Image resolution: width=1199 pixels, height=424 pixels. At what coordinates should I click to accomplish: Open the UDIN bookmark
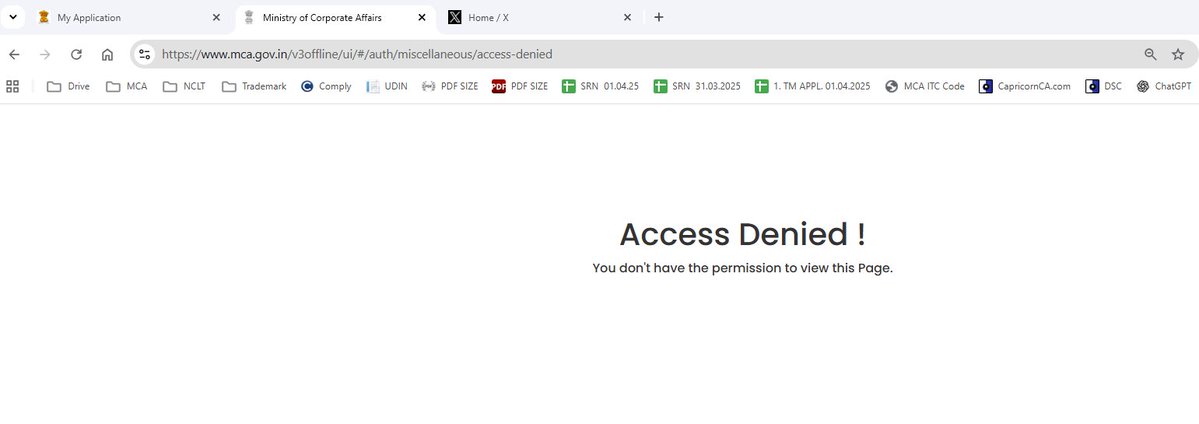tap(387, 86)
